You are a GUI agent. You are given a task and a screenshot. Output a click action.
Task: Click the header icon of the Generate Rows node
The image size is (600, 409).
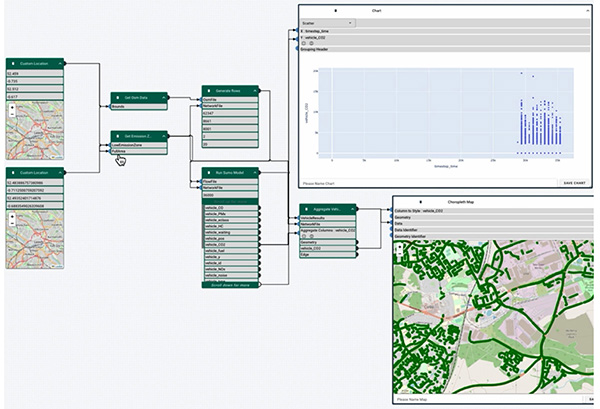[x=209, y=91]
